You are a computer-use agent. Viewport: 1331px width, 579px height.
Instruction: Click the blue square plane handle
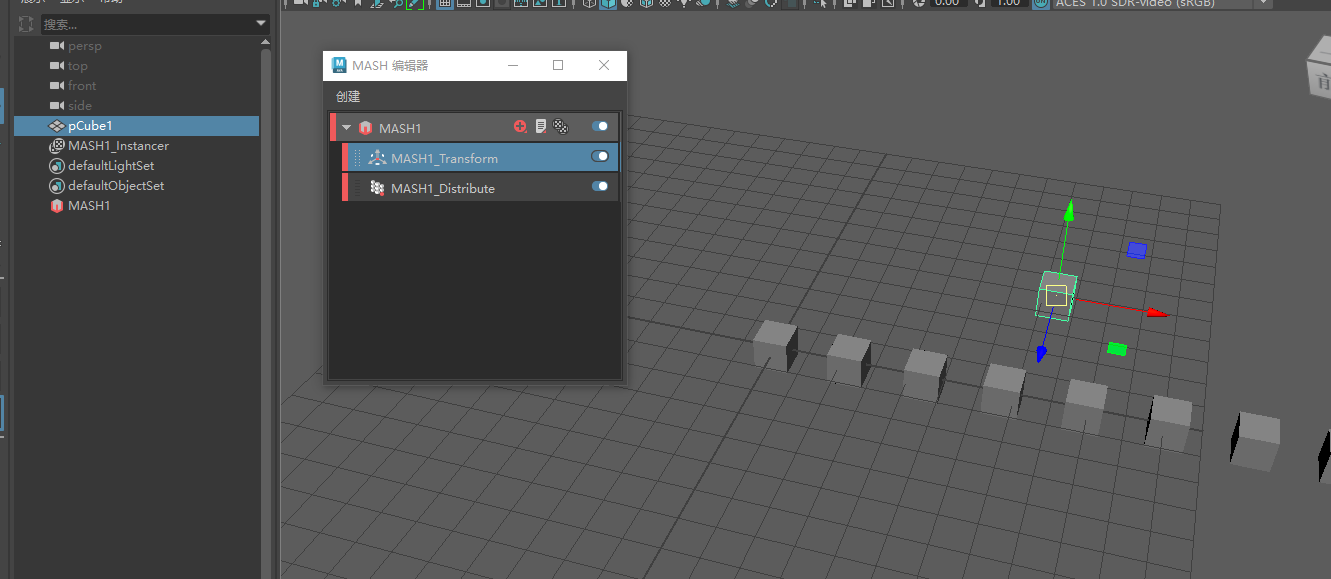pyautogui.click(x=1137, y=250)
